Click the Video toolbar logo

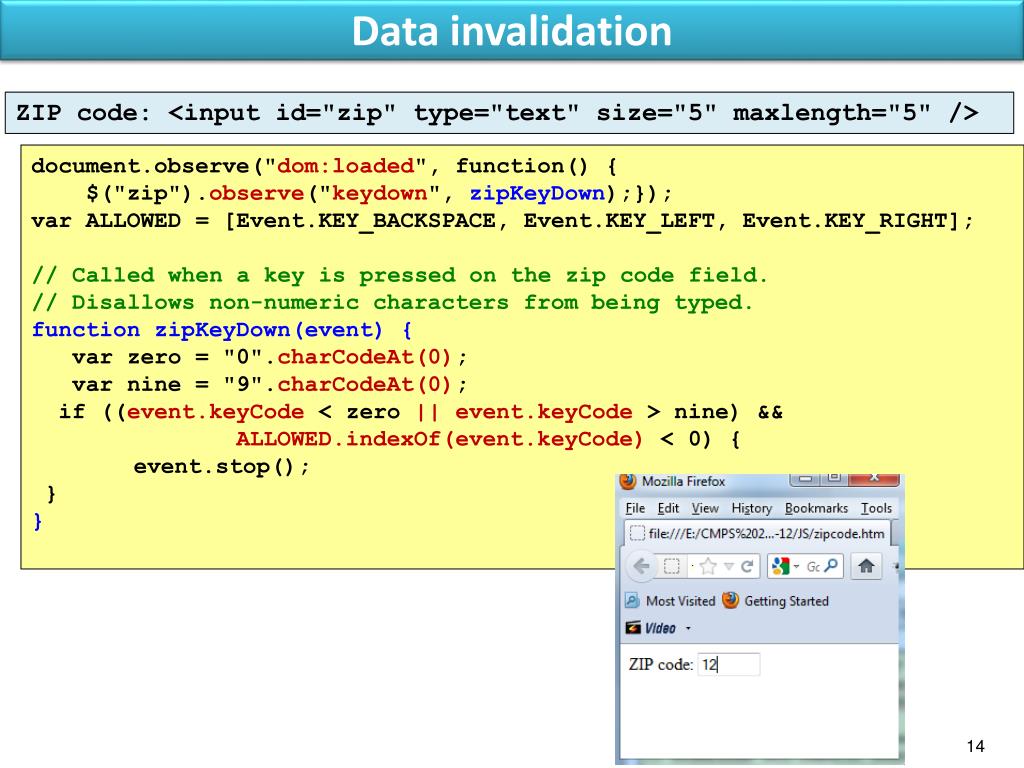[x=651, y=628]
